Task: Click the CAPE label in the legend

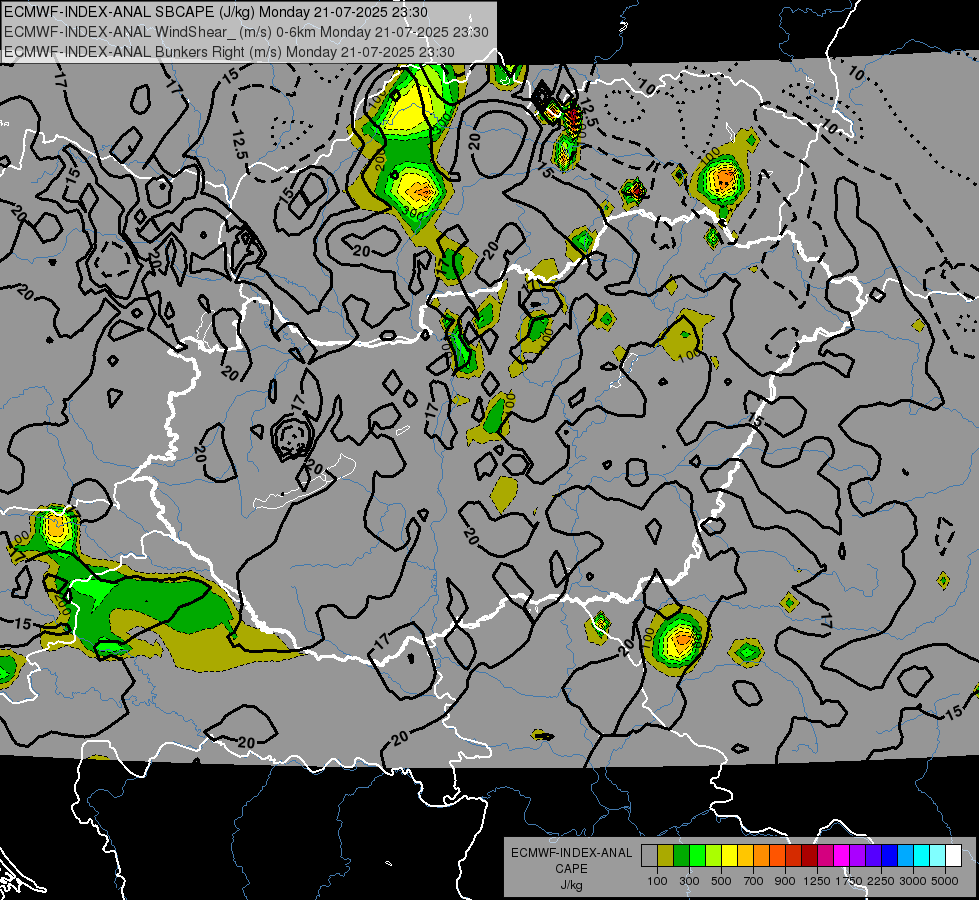Action: [x=571, y=869]
